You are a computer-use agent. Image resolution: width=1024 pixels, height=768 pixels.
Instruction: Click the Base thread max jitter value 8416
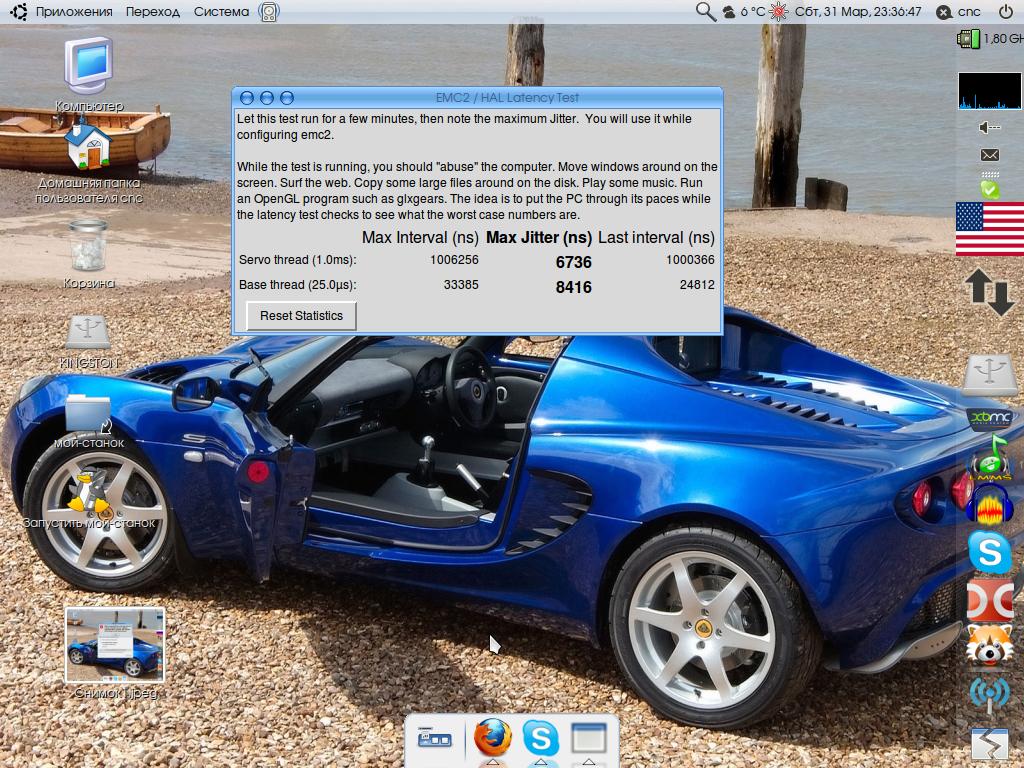tap(573, 287)
